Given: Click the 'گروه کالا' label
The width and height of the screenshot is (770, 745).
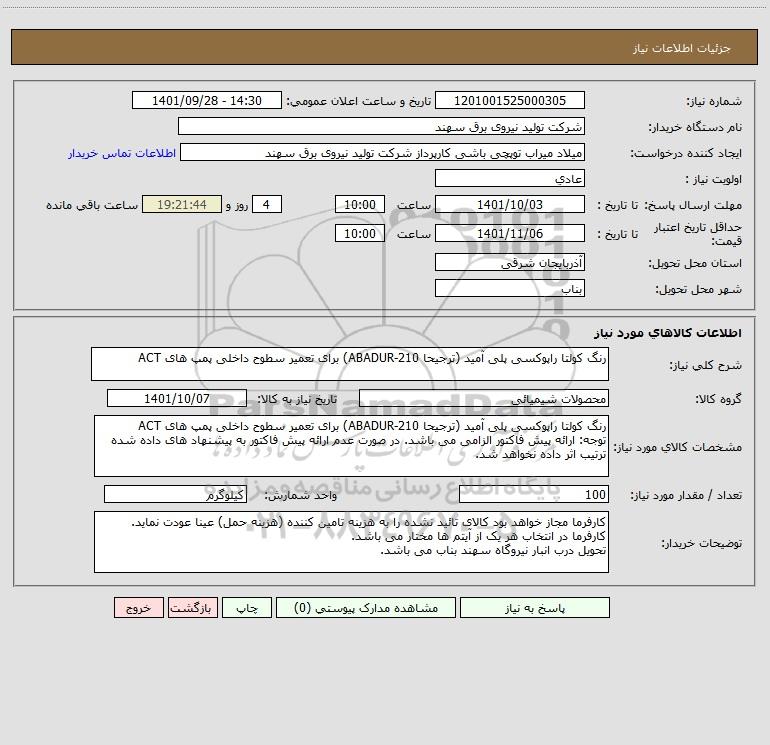Looking at the screenshot, I should click(x=718, y=399).
